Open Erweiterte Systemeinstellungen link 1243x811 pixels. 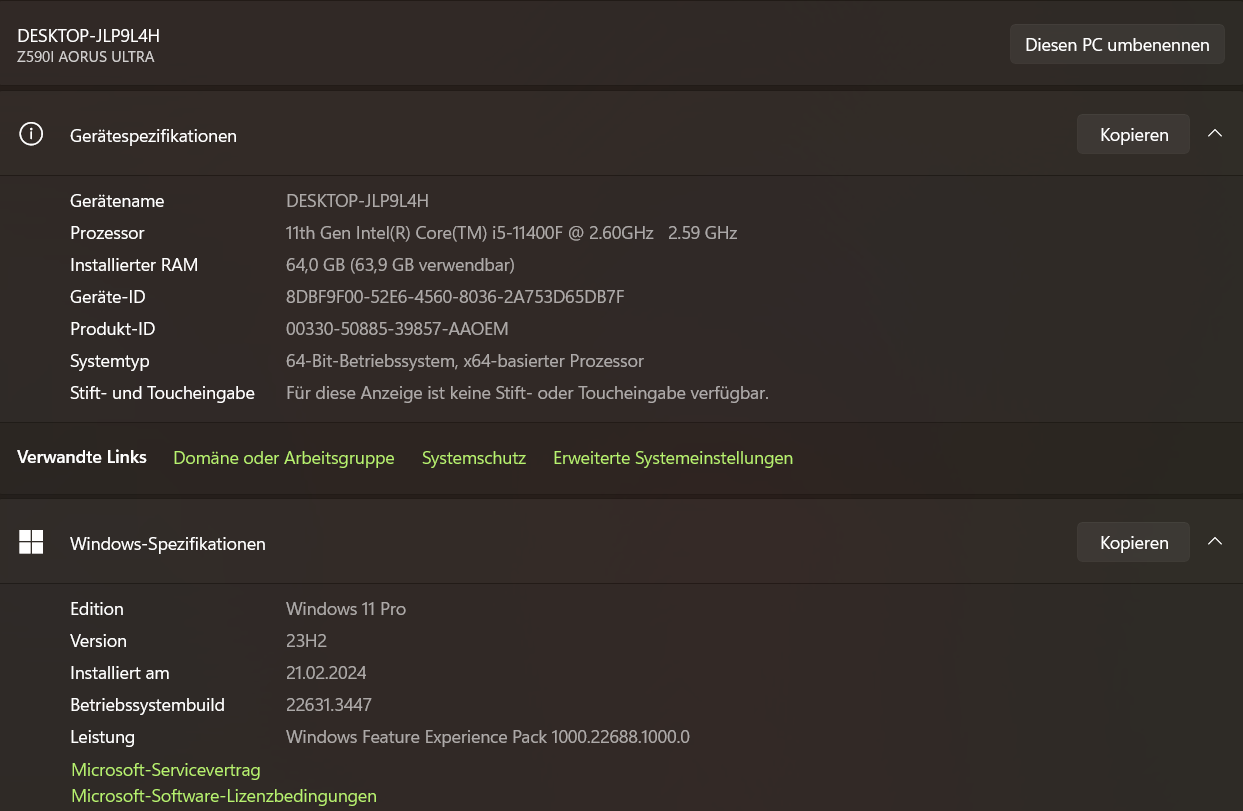click(x=673, y=458)
